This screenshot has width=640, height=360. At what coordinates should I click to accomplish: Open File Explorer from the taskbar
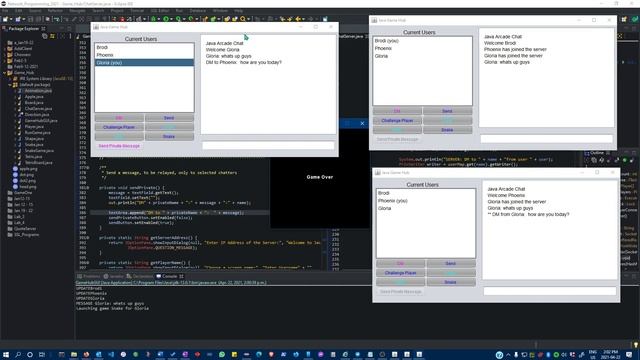74,355
